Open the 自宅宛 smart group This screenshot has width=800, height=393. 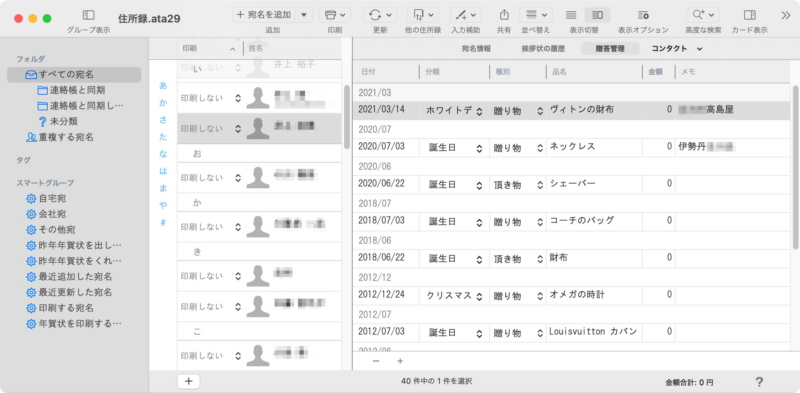coord(46,198)
